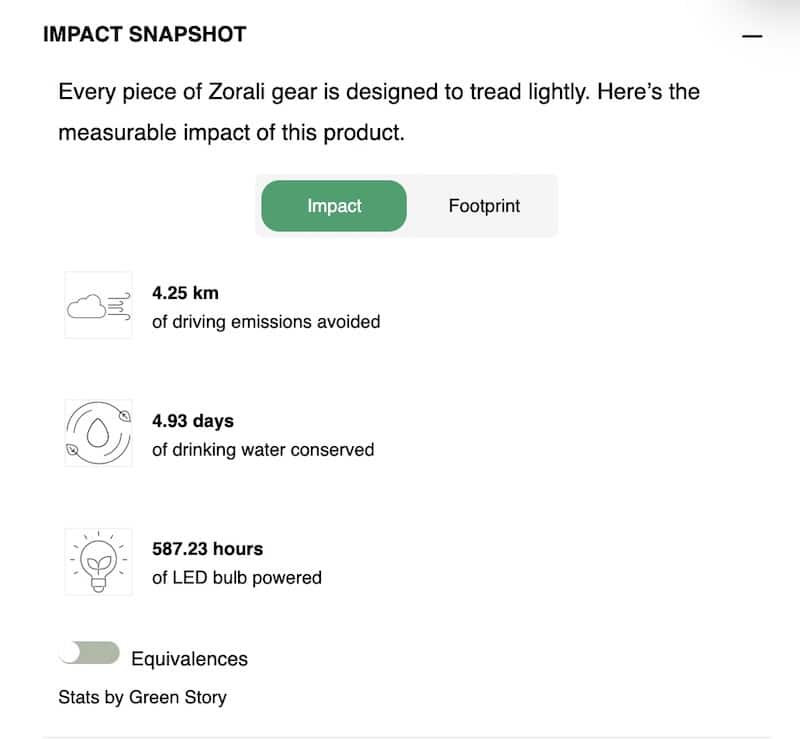Click the green Impact pill button
This screenshot has width=800, height=739.
pyautogui.click(x=333, y=206)
